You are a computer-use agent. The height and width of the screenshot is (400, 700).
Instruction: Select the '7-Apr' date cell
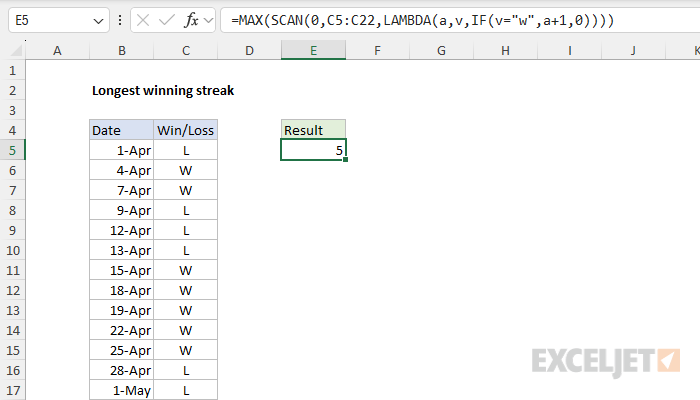coord(121,191)
